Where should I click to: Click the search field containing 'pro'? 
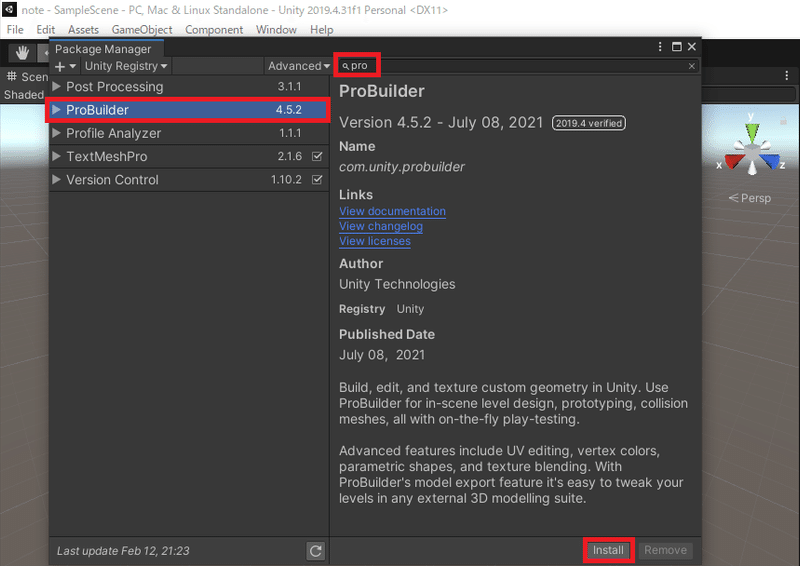click(x=517, y=66)
